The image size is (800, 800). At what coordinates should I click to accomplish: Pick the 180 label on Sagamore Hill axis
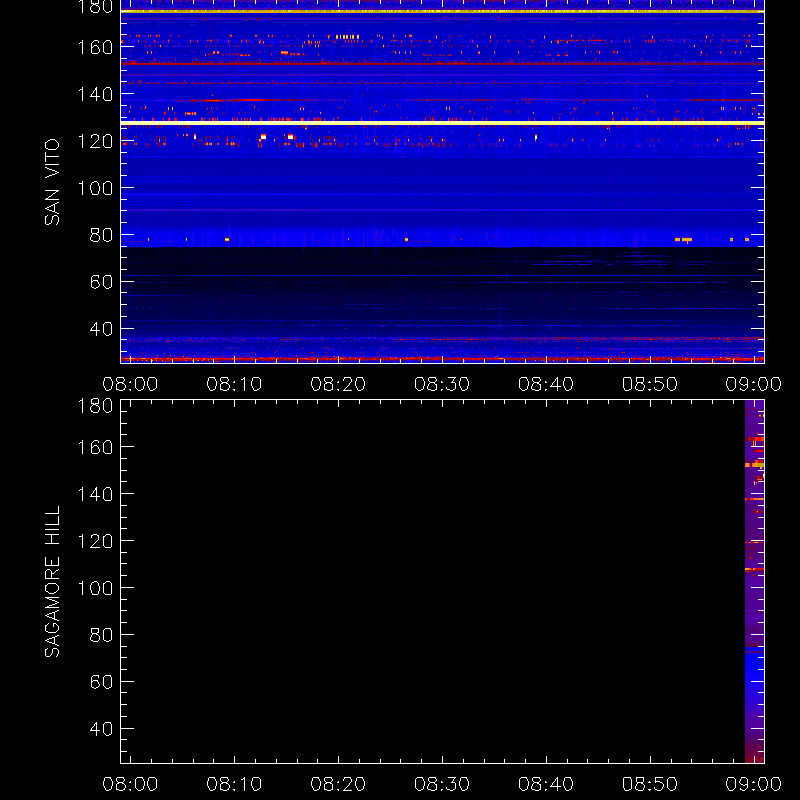tap(95, 406)
